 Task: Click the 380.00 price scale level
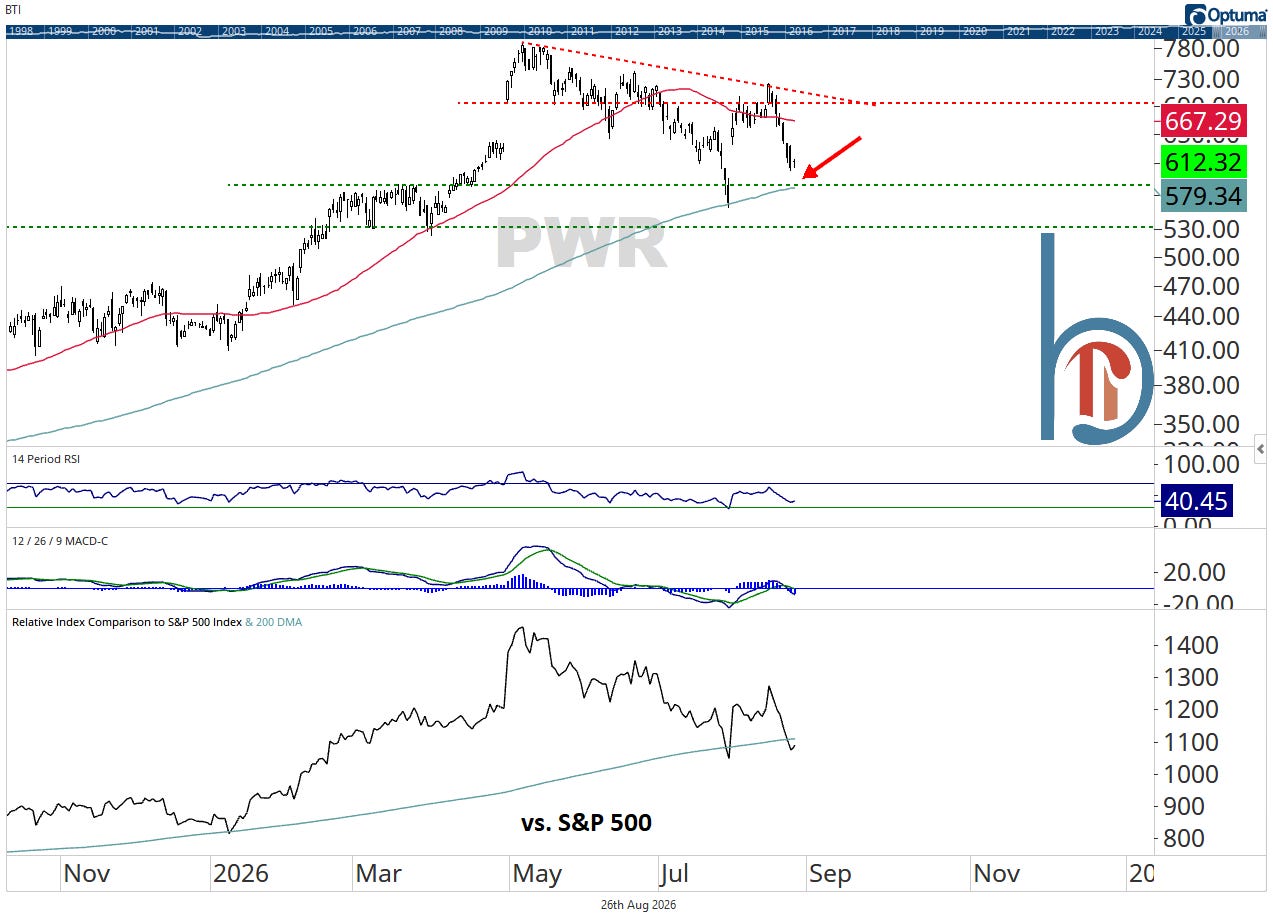point(1200,385)
